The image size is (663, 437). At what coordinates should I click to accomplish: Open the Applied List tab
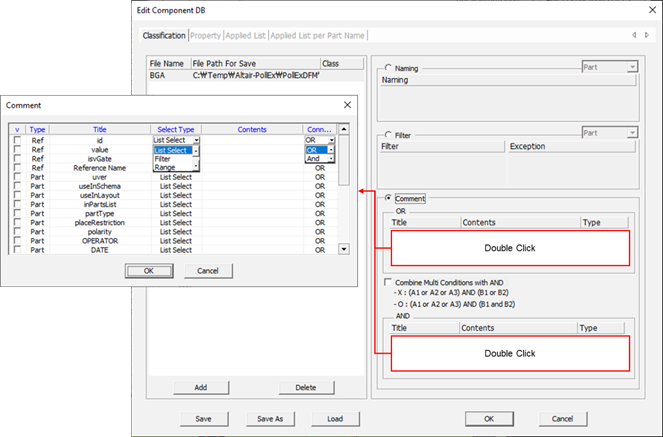[x=247, y=35]
